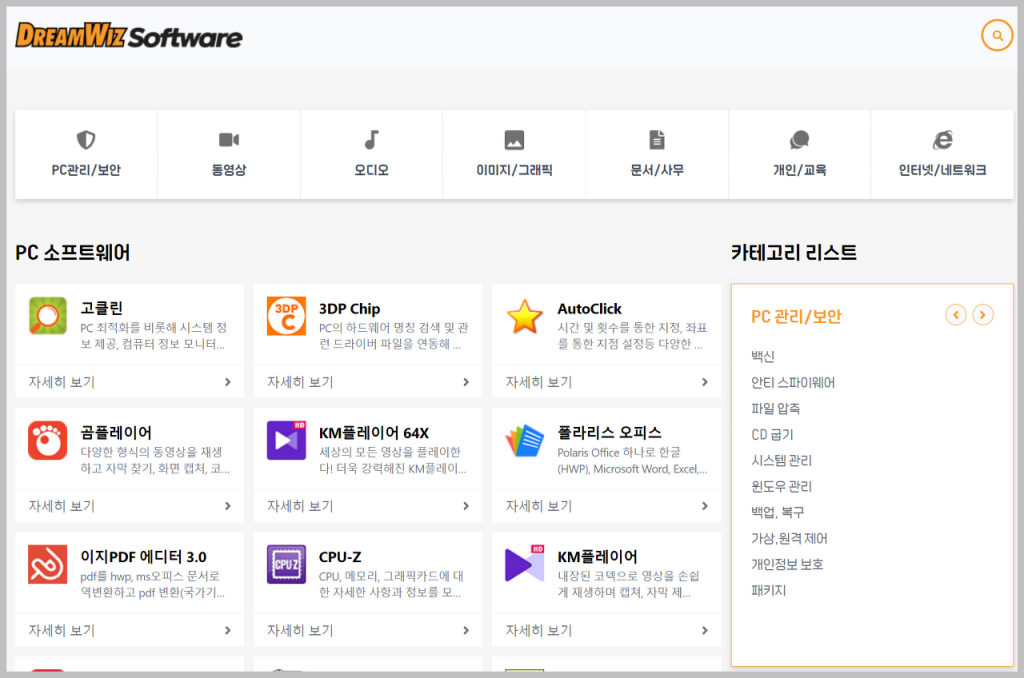This screenshot has height=678, width=1024.
Task: Click 자세히 보기 under CPU-Z
Action: (x=300, y=630)
